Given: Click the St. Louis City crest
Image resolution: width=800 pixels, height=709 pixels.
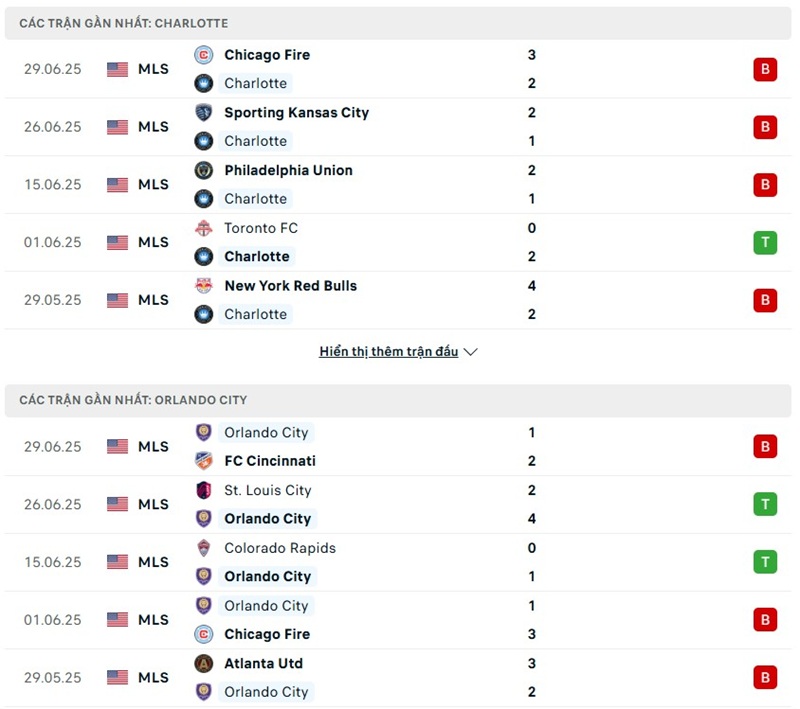Looking at the screenshot, I should click(204, 490).
